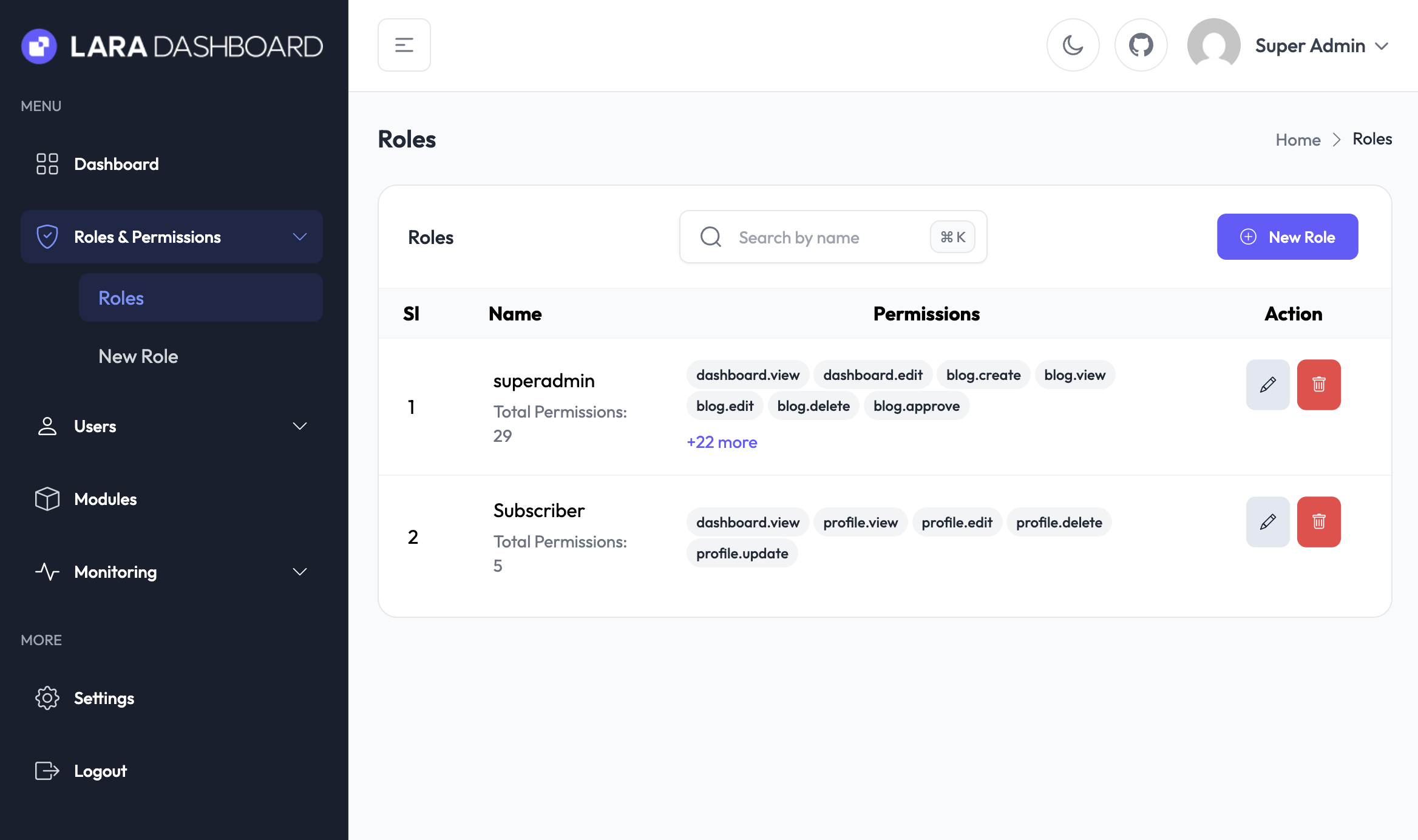Click the Lara Dashboard logo
This screenshot has height=840, width=1418.
(x=172, y=46)
